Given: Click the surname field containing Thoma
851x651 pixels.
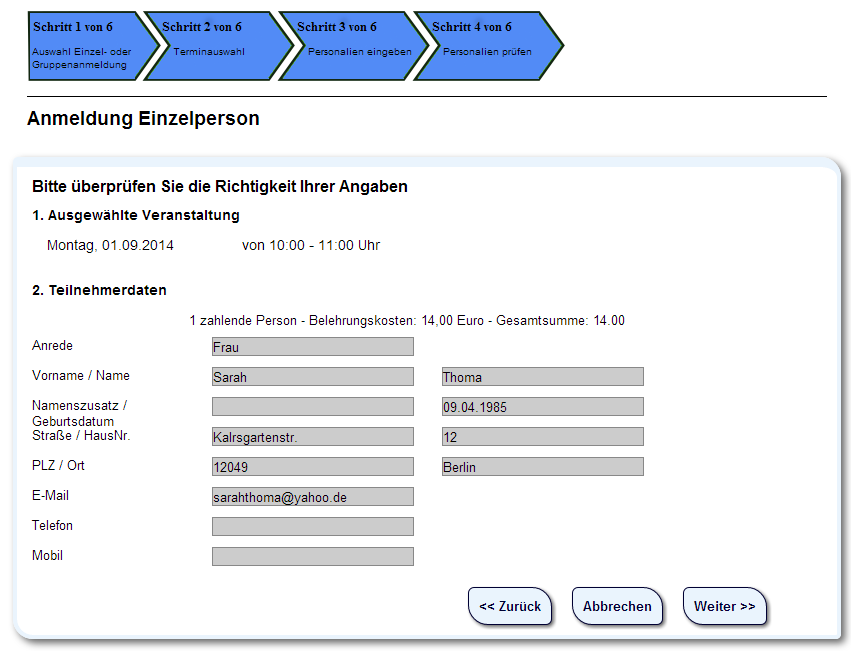Looking at the screenshot, I should (x=542, y=377).
